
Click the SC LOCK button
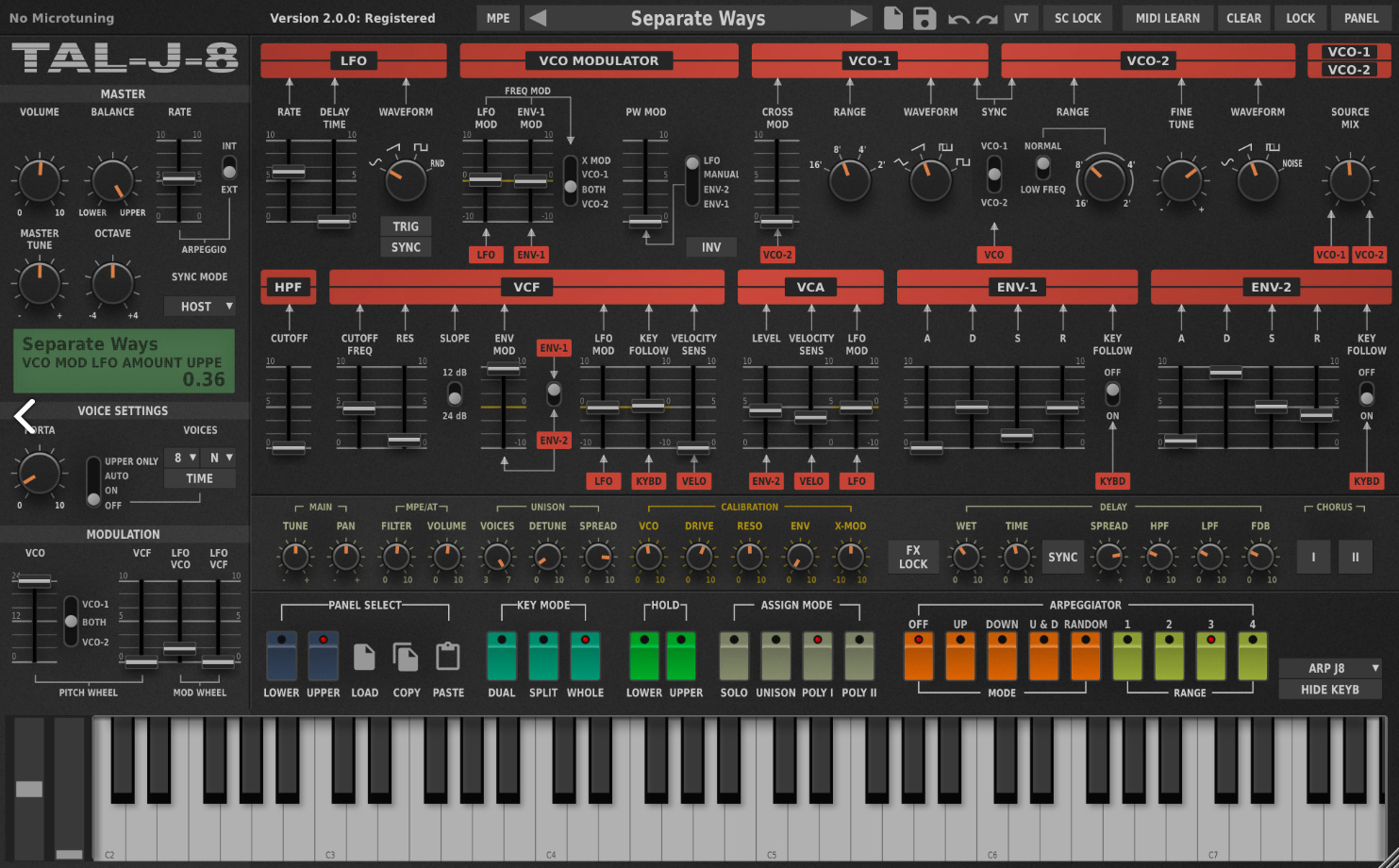point(1077,18)
